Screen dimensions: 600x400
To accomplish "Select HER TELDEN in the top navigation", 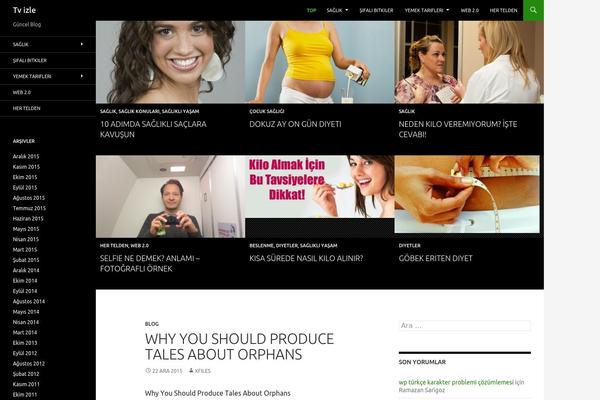I will tap(503, 10).
